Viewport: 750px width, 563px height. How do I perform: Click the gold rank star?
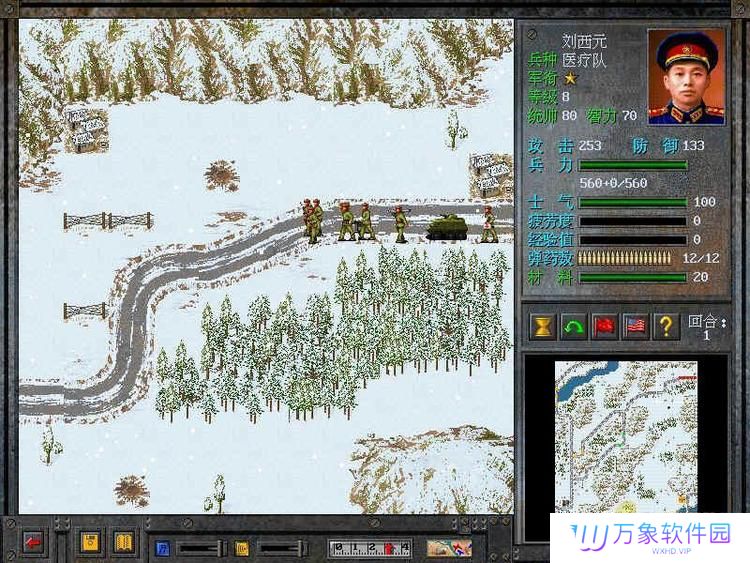click(x=570, y=78)
